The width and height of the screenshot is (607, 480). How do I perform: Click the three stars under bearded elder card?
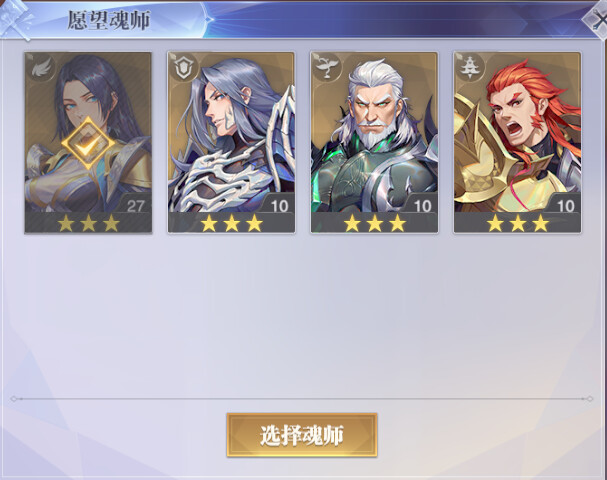click(x=374, y=223)
